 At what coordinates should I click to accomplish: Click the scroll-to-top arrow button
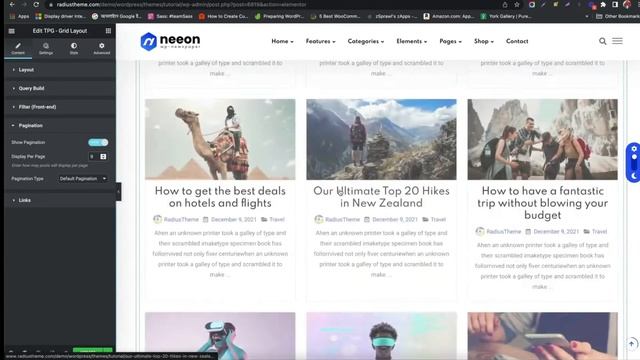click(631, 344)
